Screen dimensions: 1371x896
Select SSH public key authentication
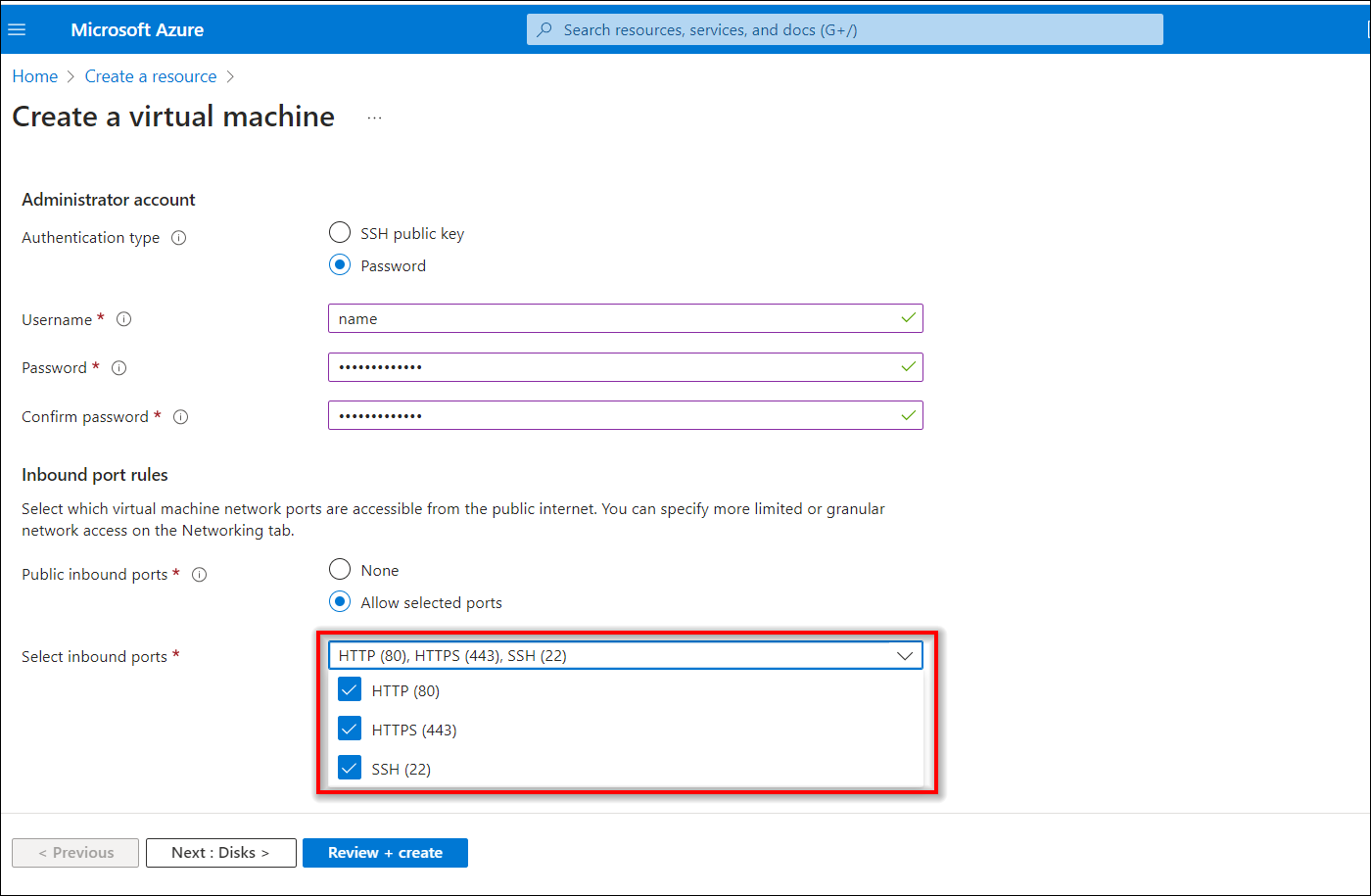click(340, 233)
